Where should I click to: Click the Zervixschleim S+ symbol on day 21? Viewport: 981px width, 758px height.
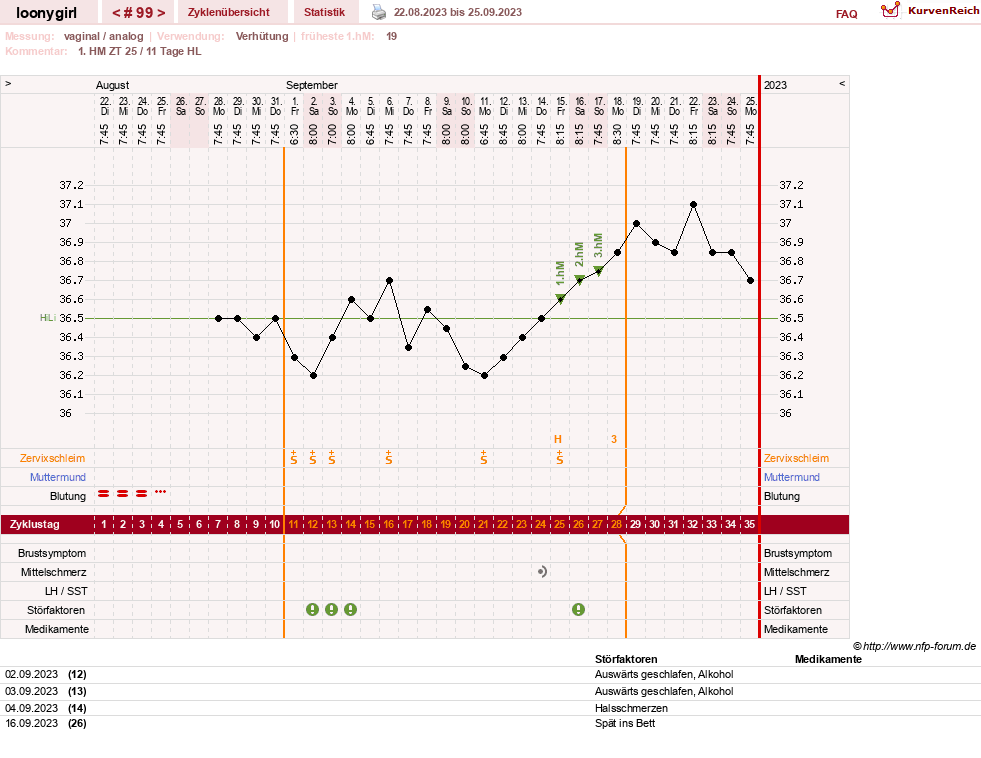click(484, 458)
